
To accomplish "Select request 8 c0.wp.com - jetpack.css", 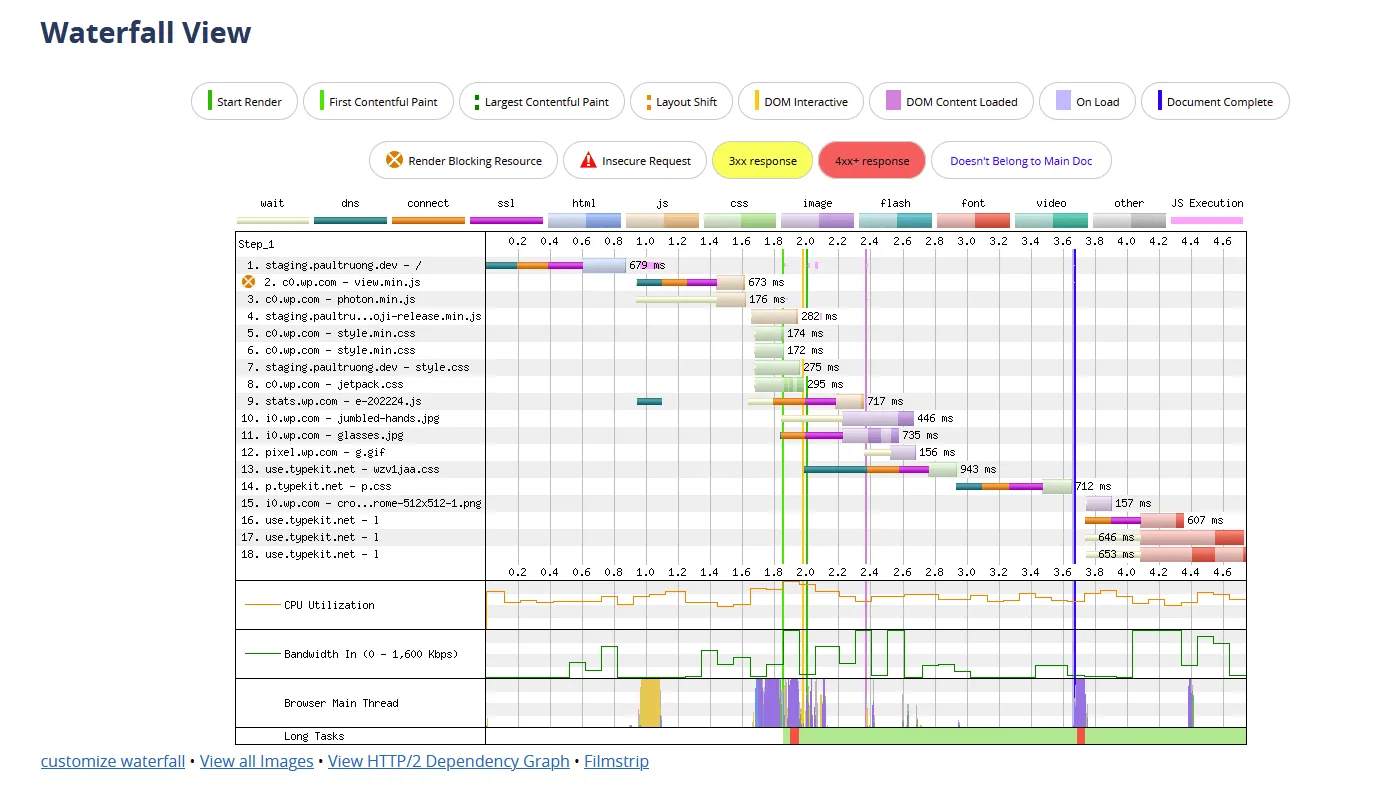I will tap(325, 384).
